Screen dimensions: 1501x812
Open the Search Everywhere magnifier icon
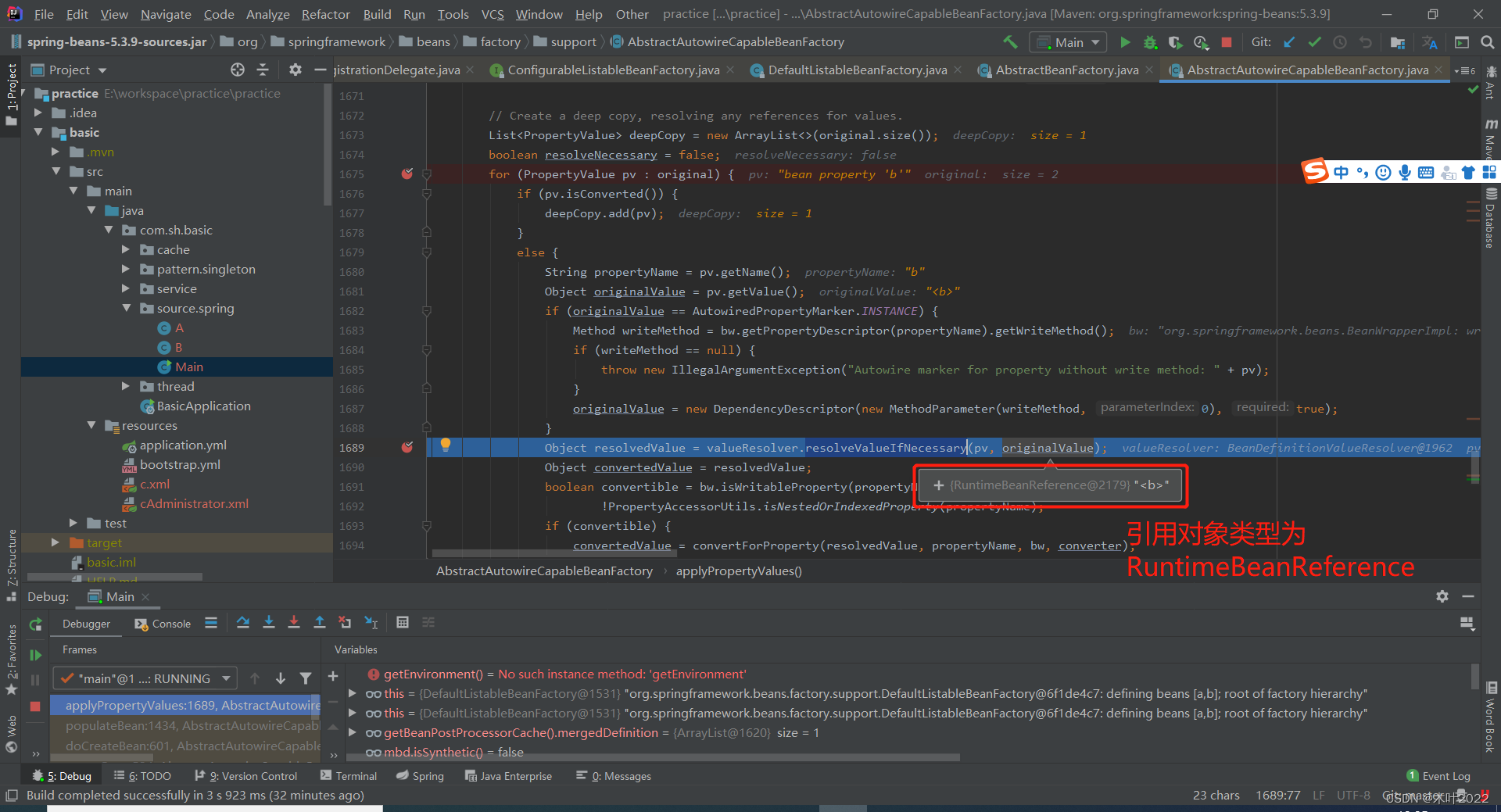[1488, 42]
